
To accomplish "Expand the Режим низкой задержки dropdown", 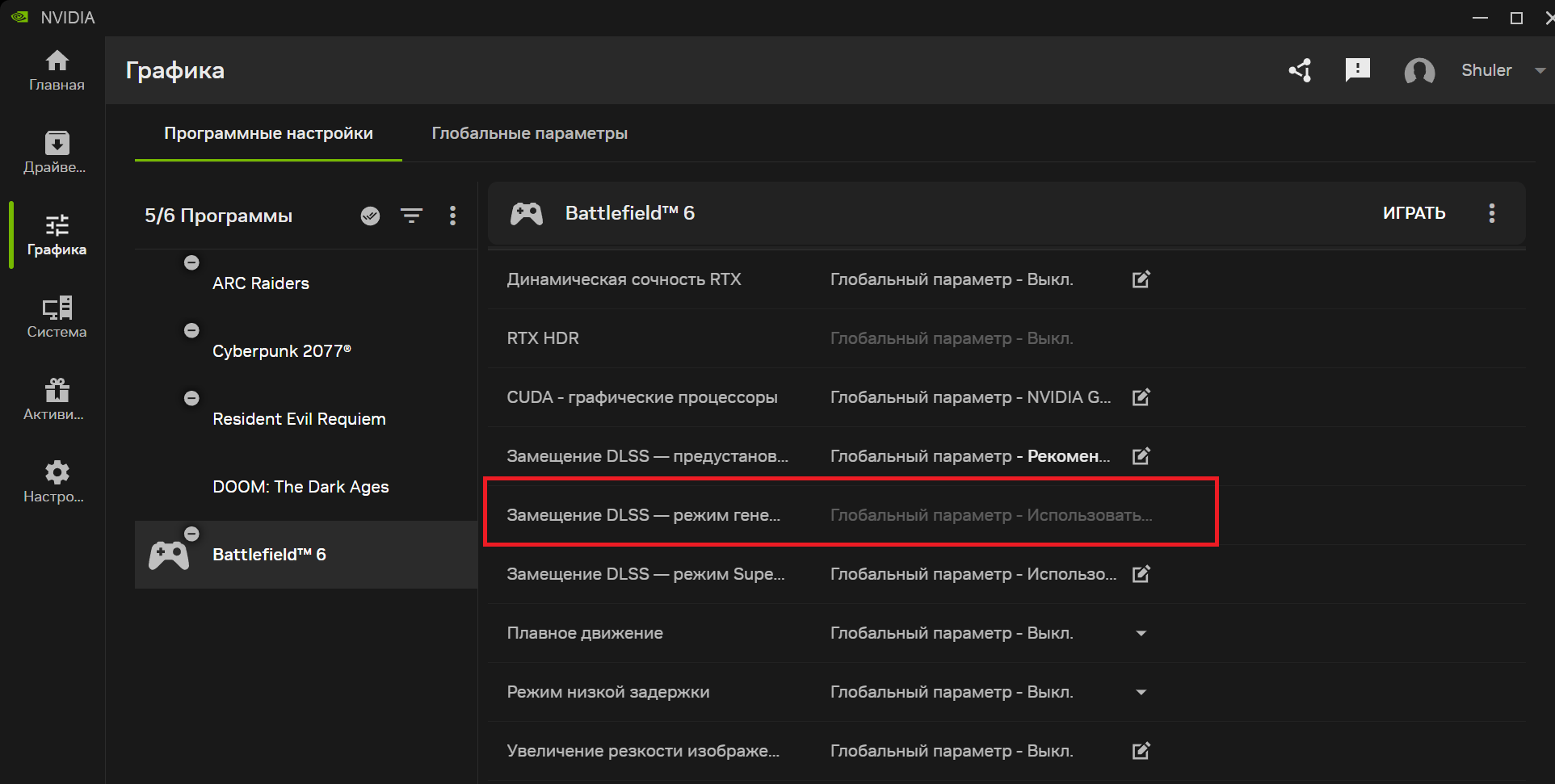I will point(1141,692).
